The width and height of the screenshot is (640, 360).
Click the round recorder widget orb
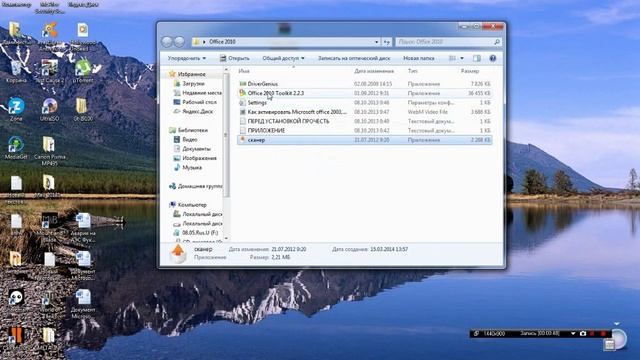[x=619, y=338]
